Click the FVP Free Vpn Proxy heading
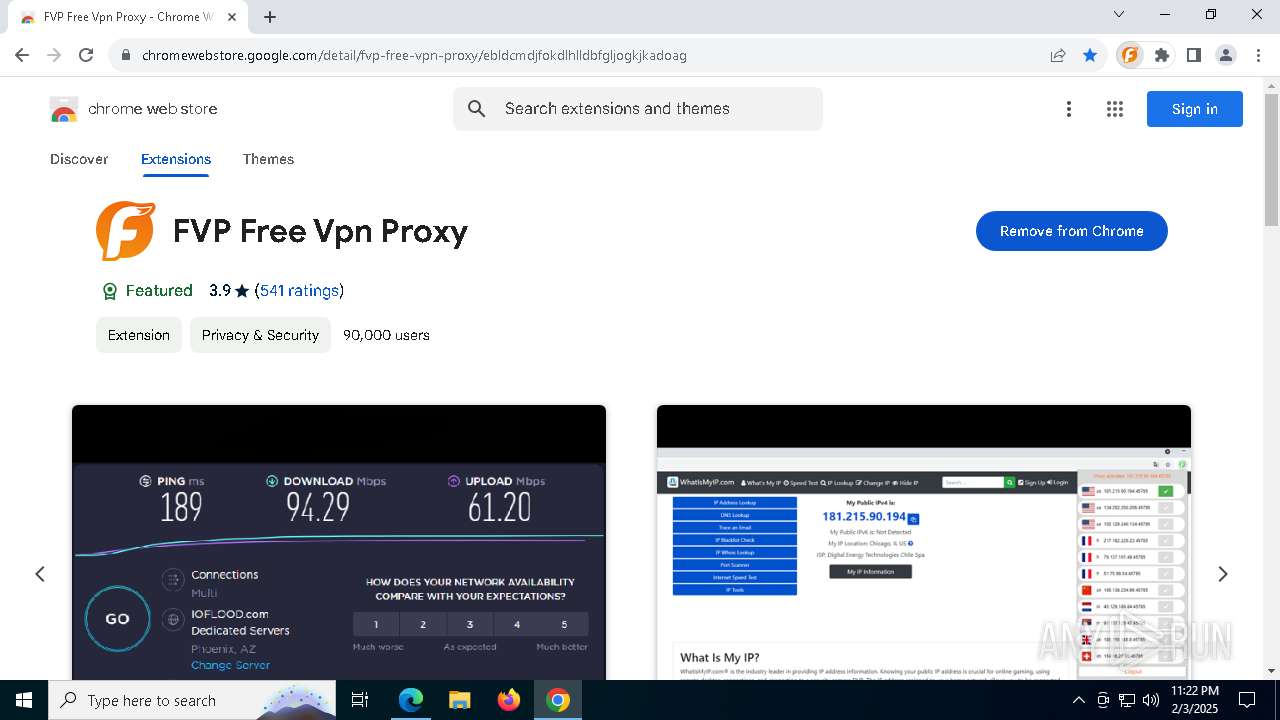The width and height of the screenshot is (1280, 720). click(320, 231)
